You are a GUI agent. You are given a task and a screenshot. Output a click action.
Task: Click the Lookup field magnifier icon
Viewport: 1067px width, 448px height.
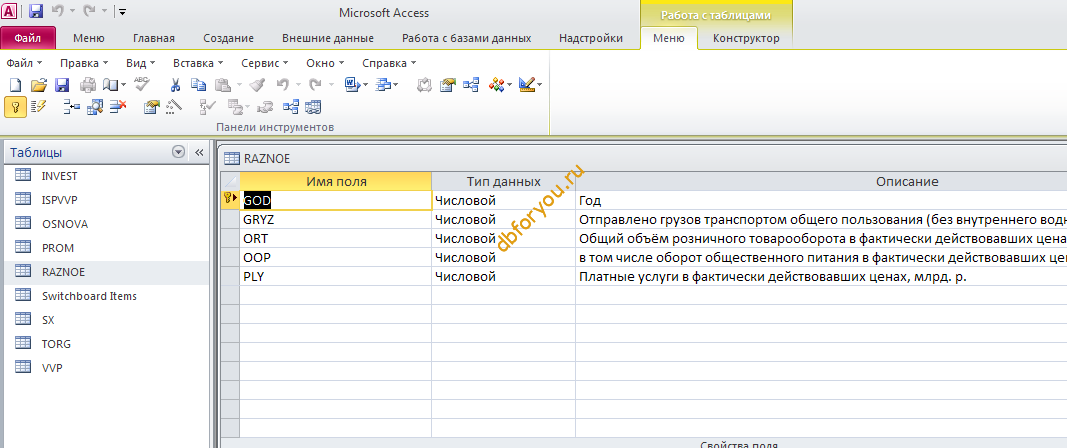(95, 107)
